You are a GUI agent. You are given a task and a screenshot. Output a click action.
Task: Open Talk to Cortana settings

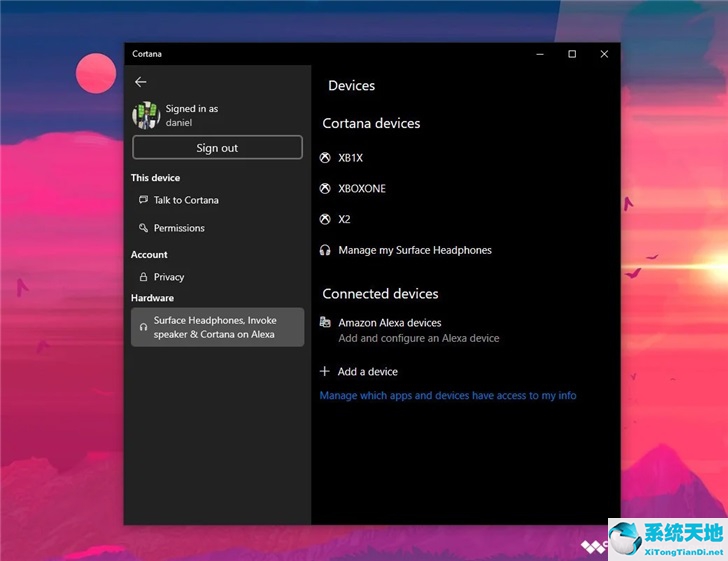pos(186,200)
